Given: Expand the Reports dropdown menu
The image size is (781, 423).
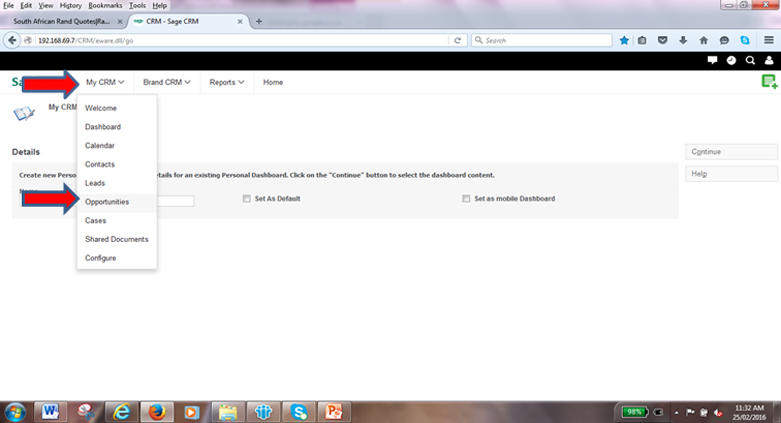Looking at the screenshot, I should click(x=227, y=82).
